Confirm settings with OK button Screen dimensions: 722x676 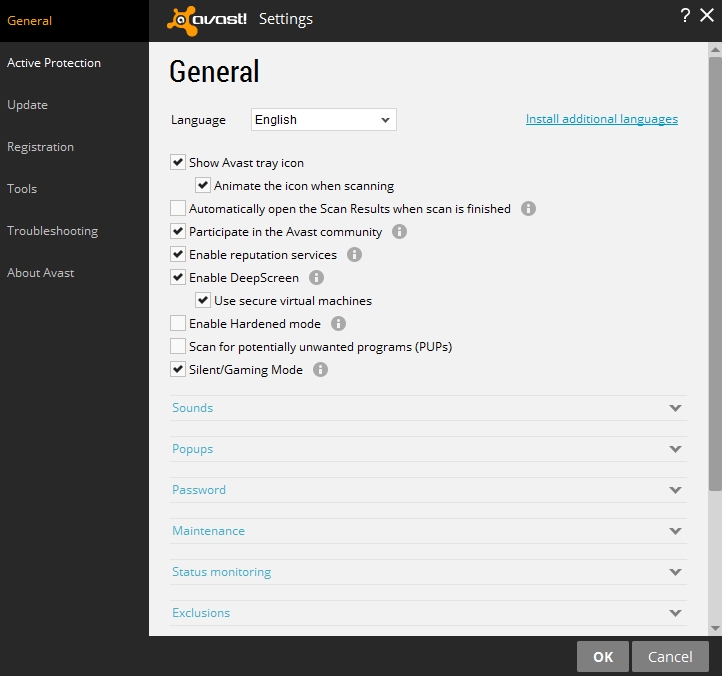(603, 657)
